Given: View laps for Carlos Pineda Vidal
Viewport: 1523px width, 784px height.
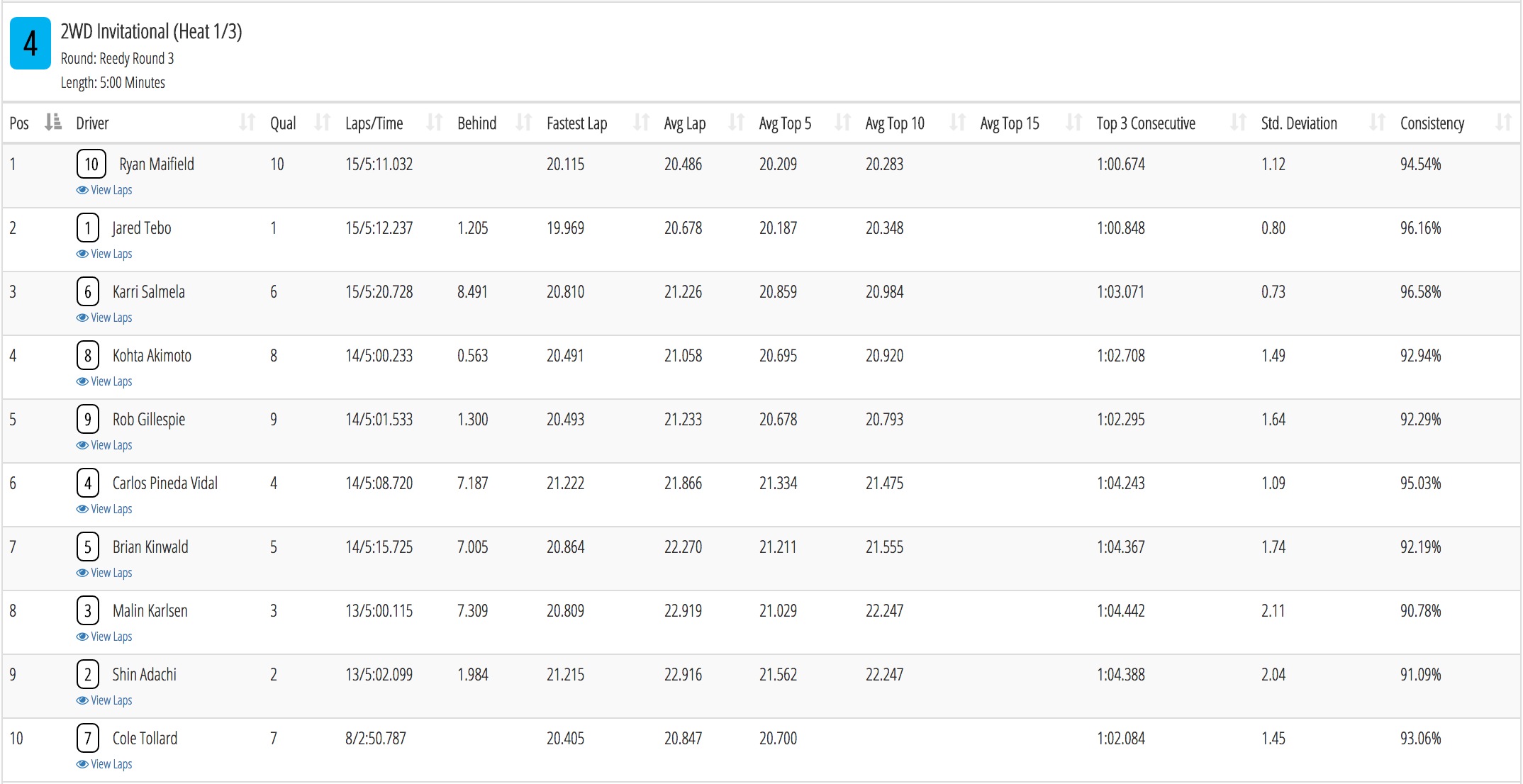Looking at the screenshot, I should coord(104,509).
